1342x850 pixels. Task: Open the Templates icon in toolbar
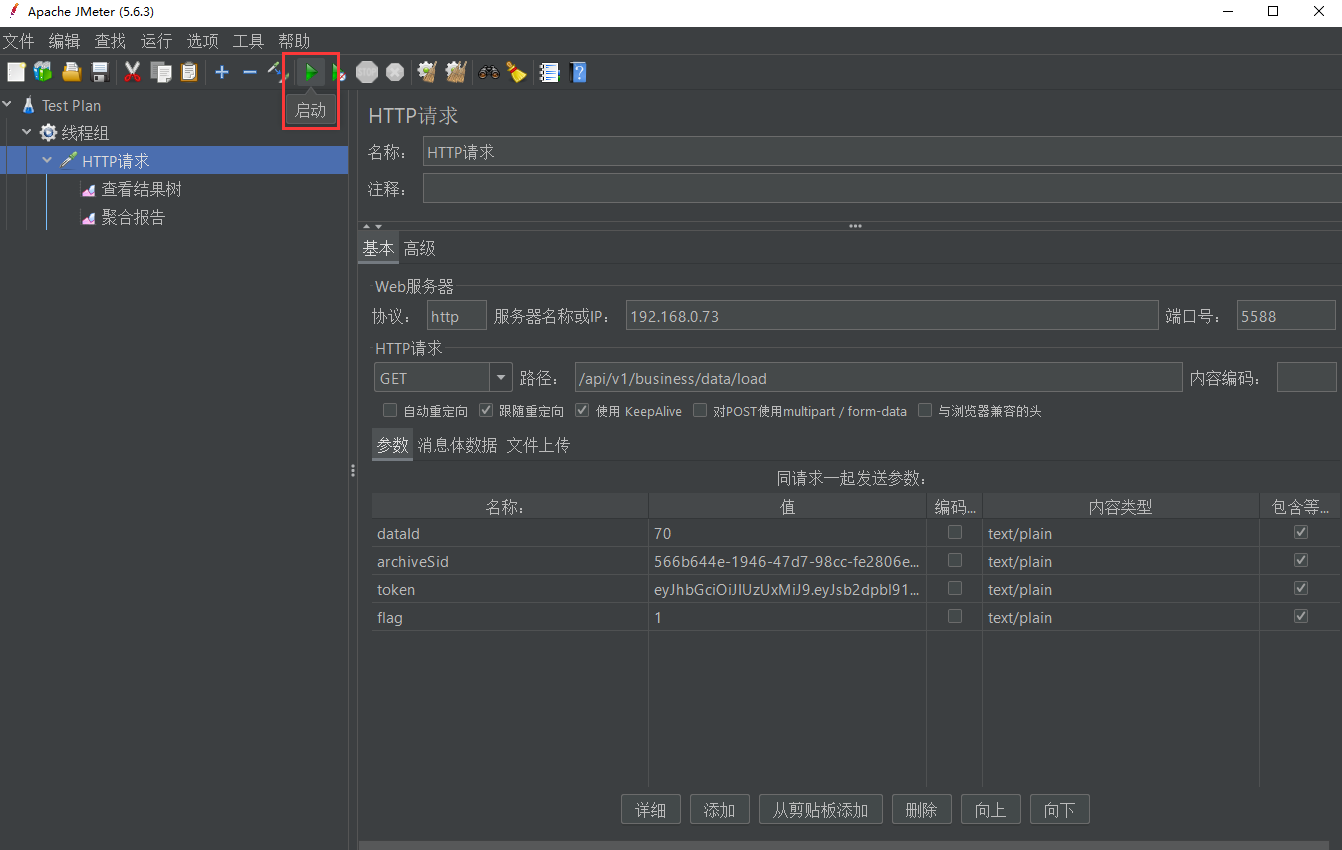[42, 72]
